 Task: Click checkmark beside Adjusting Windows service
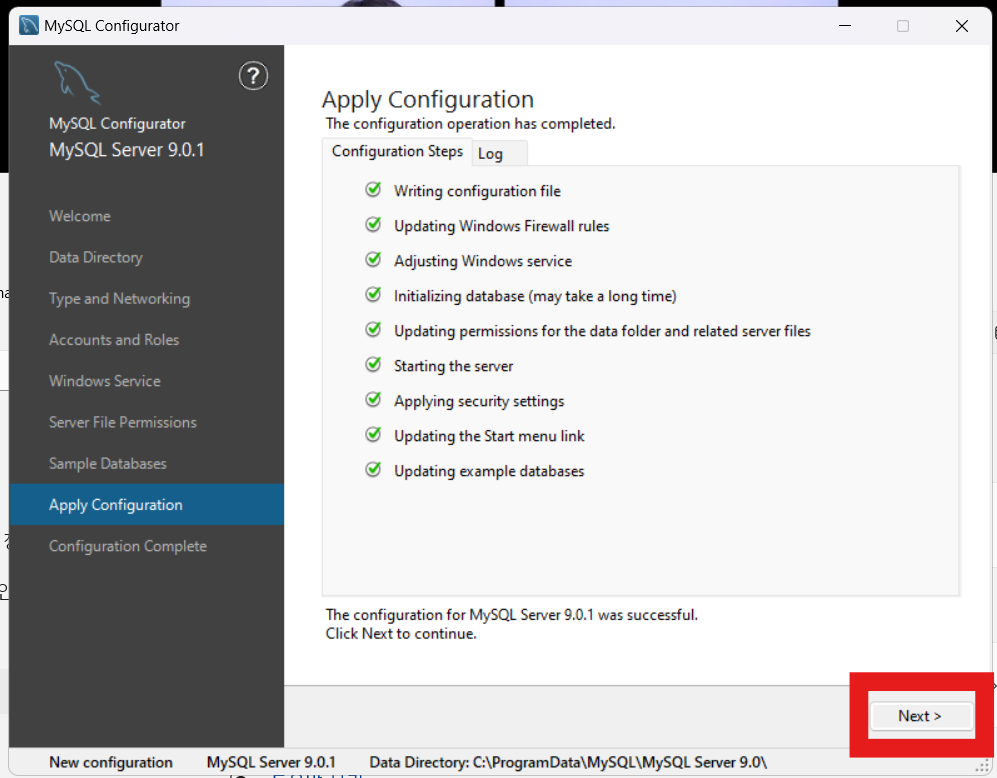point(373,259)
